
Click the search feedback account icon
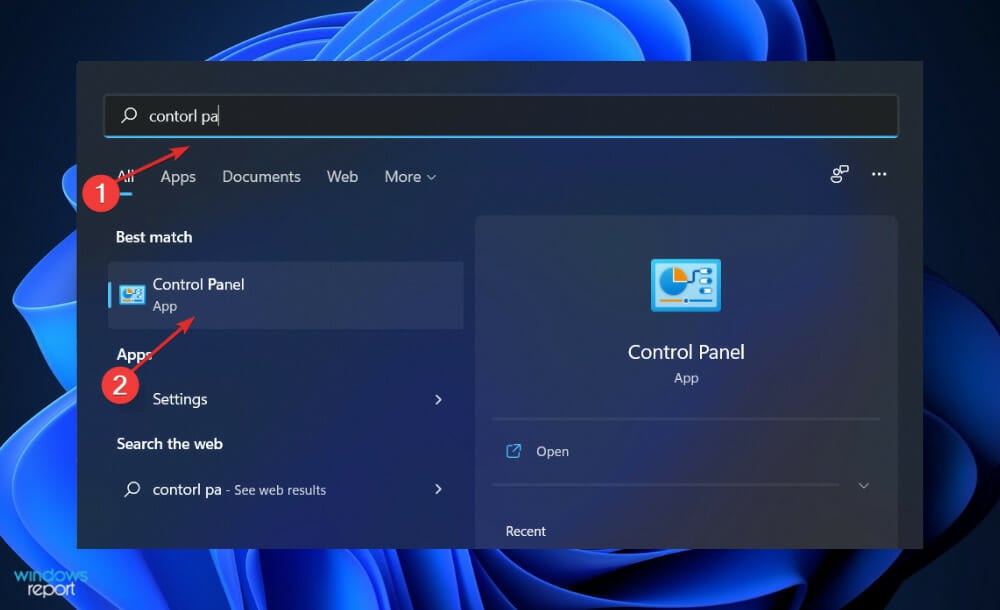[839, 174]
